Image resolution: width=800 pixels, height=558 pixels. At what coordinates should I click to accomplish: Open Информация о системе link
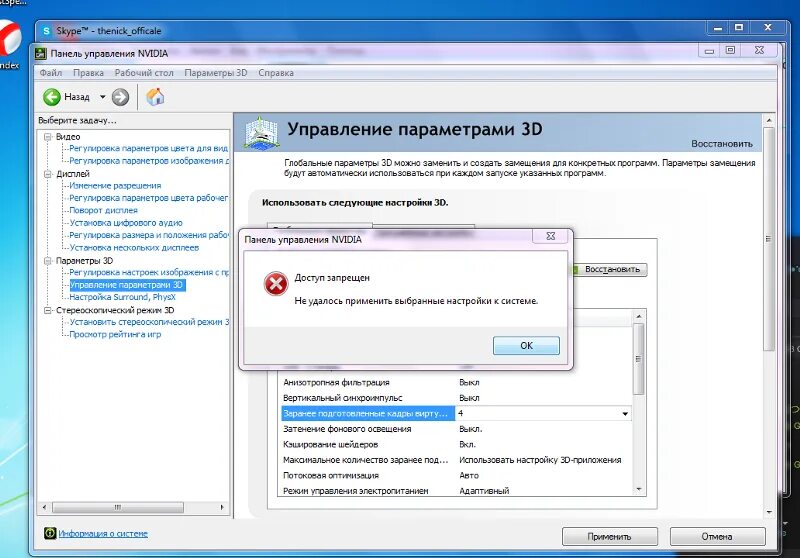(103, 534)
